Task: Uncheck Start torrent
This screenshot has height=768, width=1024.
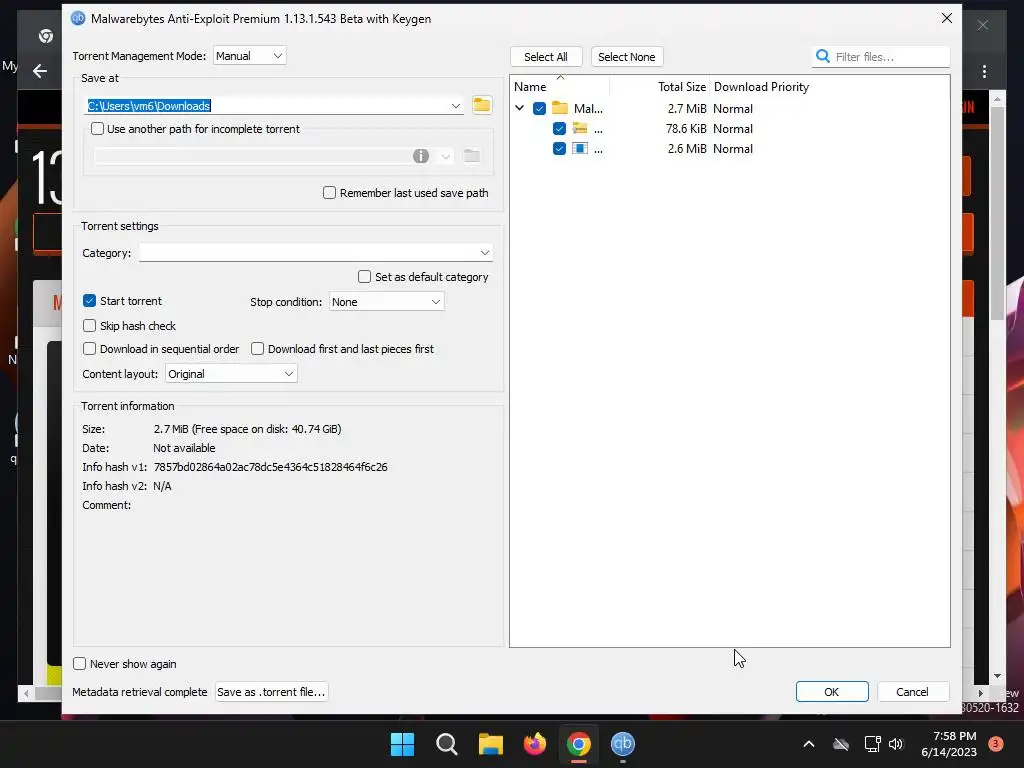Action: (89, 300)
